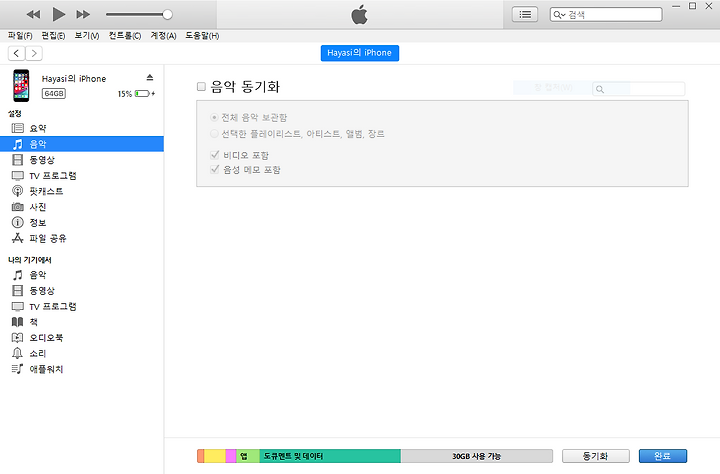This screenshot has height=474, width=720.
Task: Click the 도큐멘트 및 데이터 storage segment
Action: [x=330, y=456]
